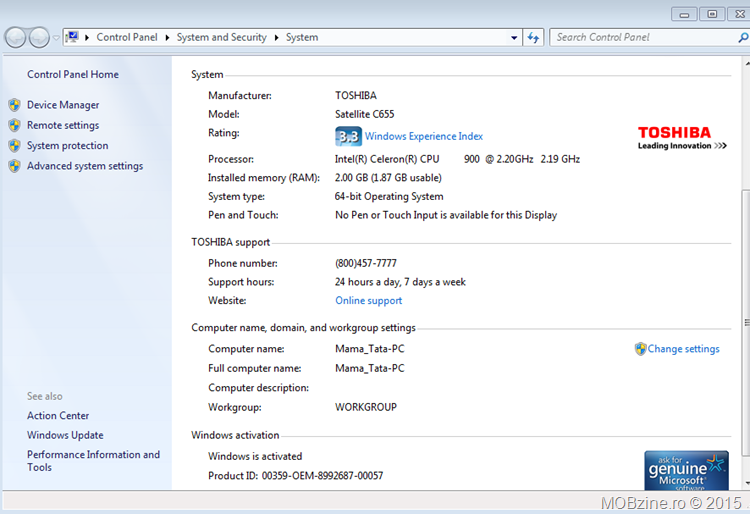Refresh the Control Panel page
This screenshot has height=514, width=750.
pos(533,37)
